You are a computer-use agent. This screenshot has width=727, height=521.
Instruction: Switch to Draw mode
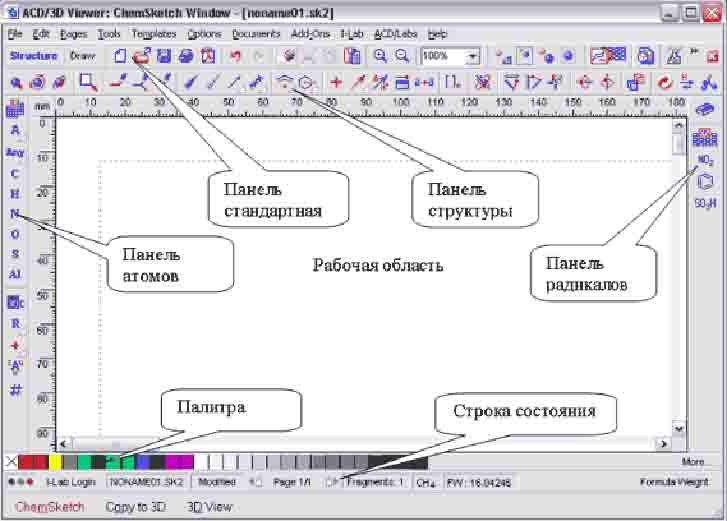pos(82,56)
